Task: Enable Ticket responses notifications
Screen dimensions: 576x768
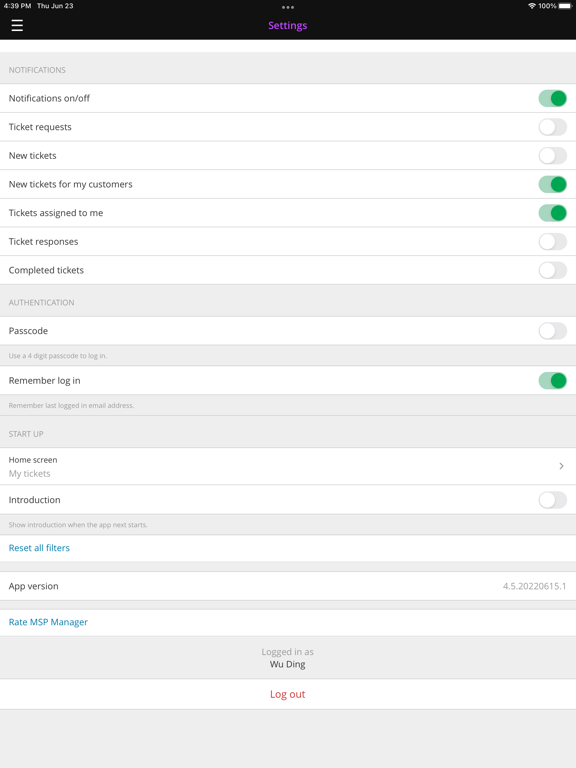Action: click(552, 241)
